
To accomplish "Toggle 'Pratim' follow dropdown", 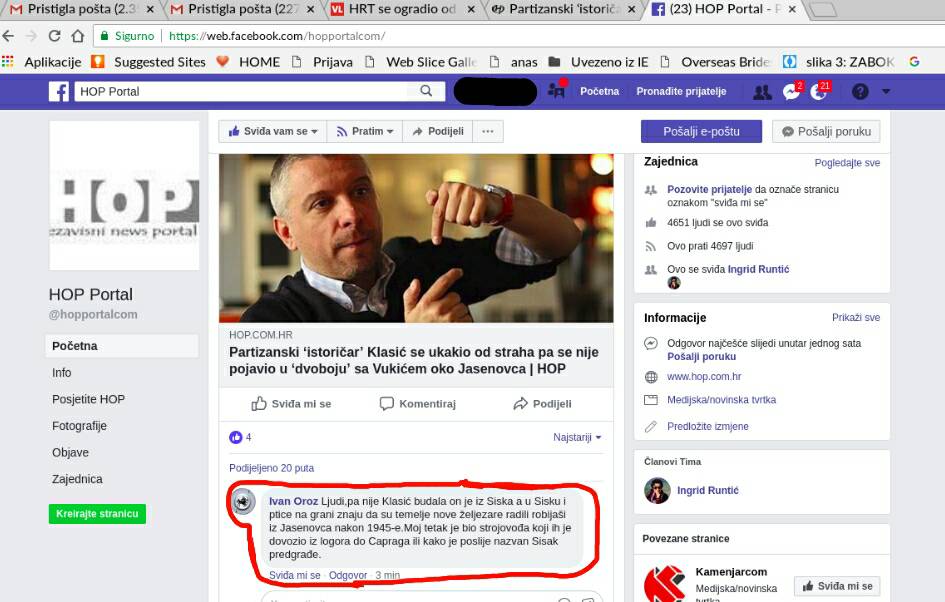I will [x=365, y=131].
